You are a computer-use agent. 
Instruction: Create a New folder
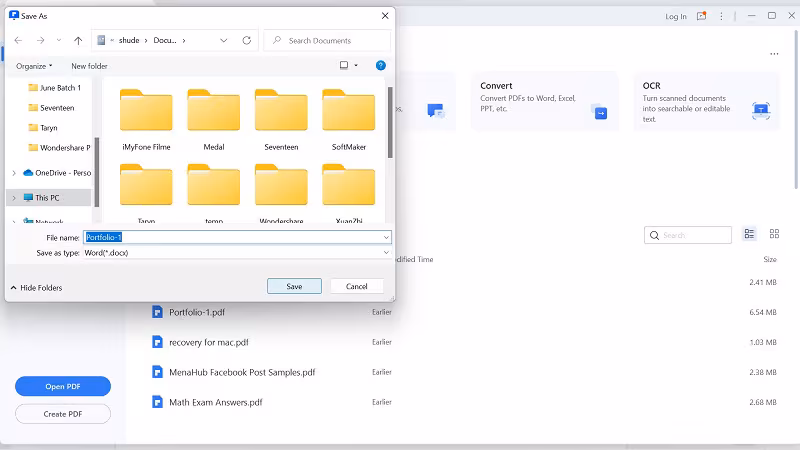pos(89,66)
